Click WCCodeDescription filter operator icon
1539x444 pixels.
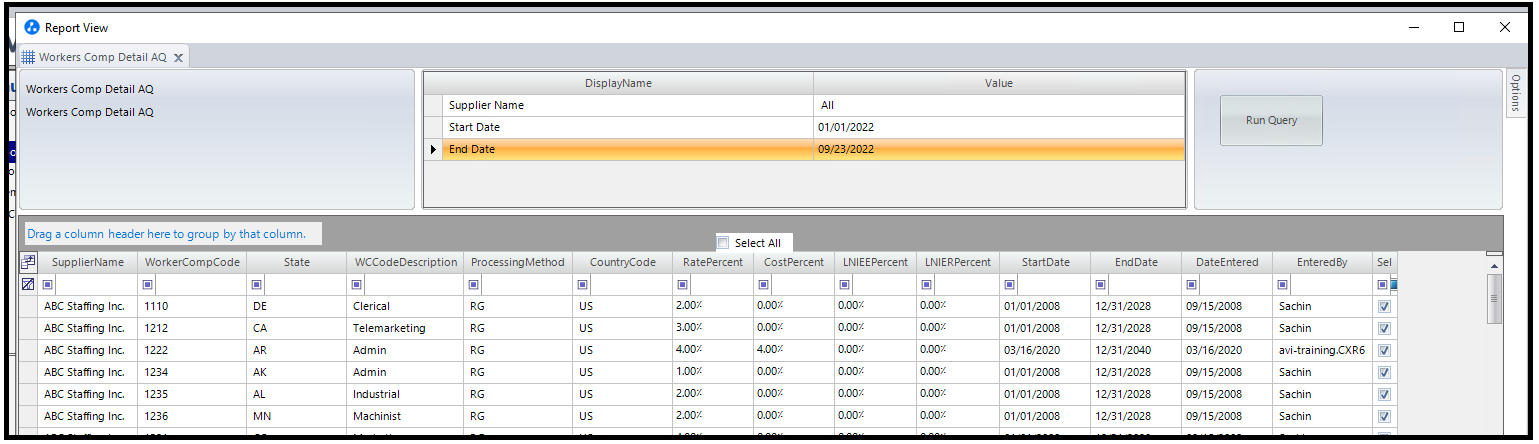(358, 285)
